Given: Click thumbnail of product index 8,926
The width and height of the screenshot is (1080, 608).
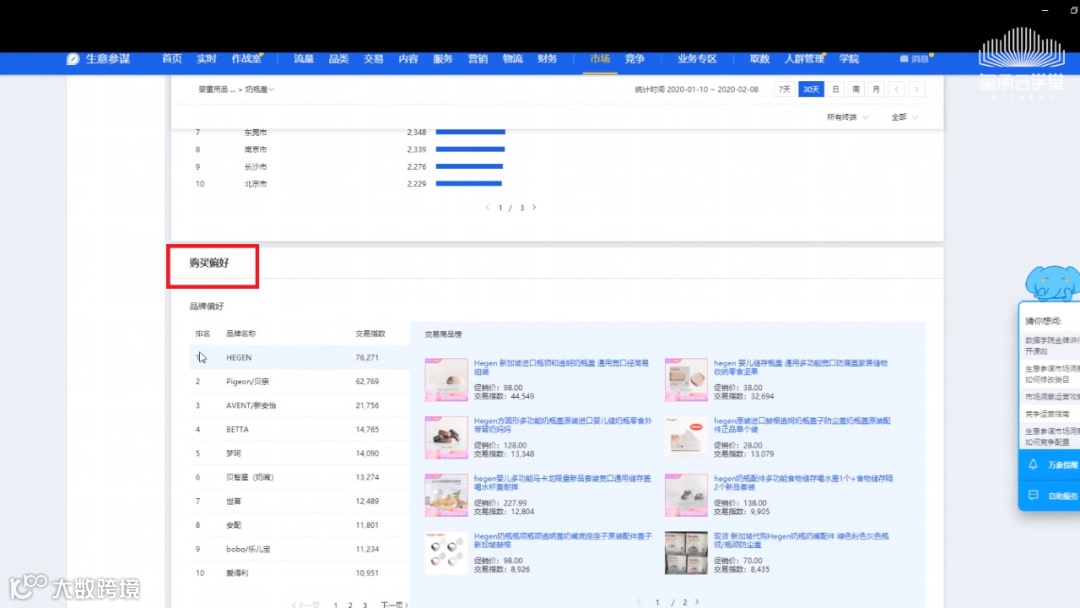Looking at the screenshot, I should coord(446,553).
